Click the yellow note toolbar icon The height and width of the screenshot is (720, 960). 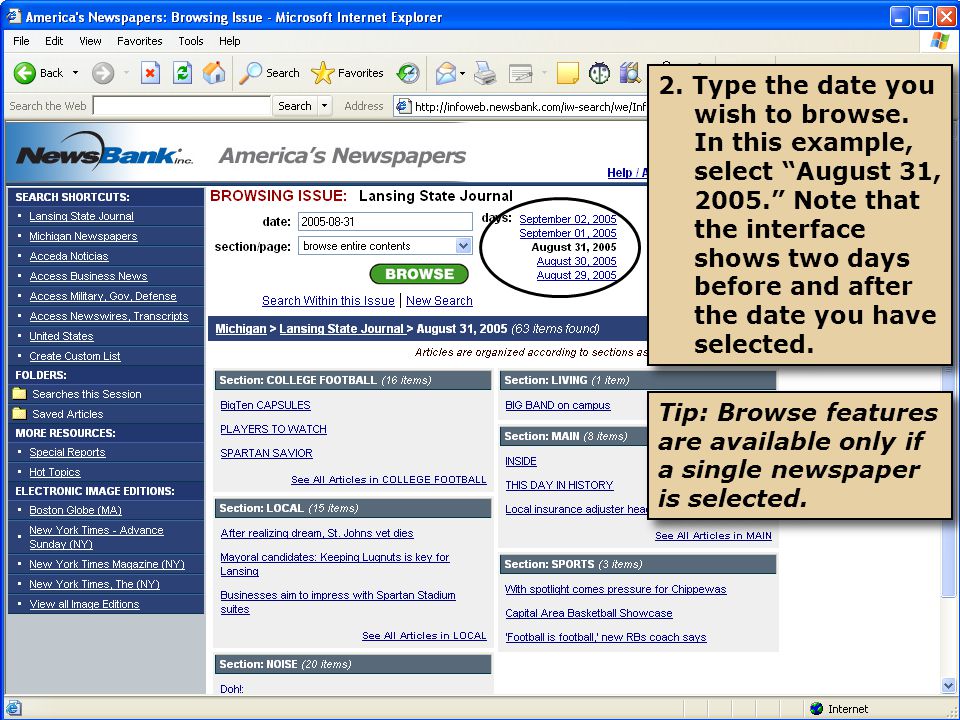coord(568,73)
